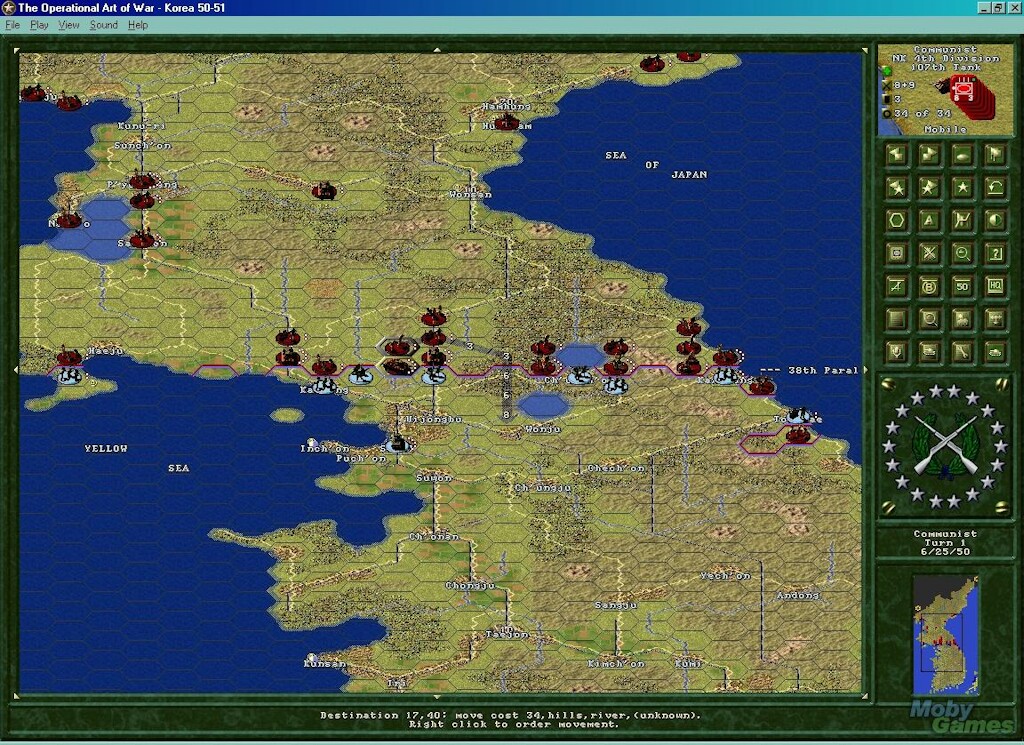The height and width of the screenshot is (745, 1024).
Task: Click the slashed A with overline button
Action: [x=897, y=286]
